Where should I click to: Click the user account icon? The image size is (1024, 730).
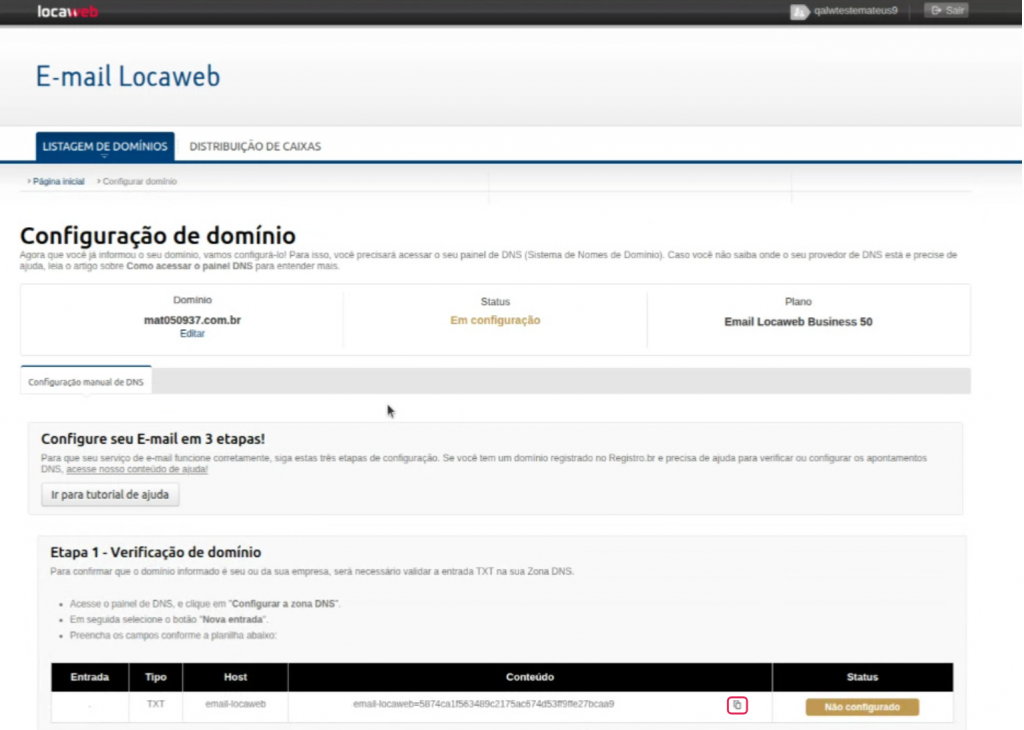pyautogui.click(x=799, y=12)
